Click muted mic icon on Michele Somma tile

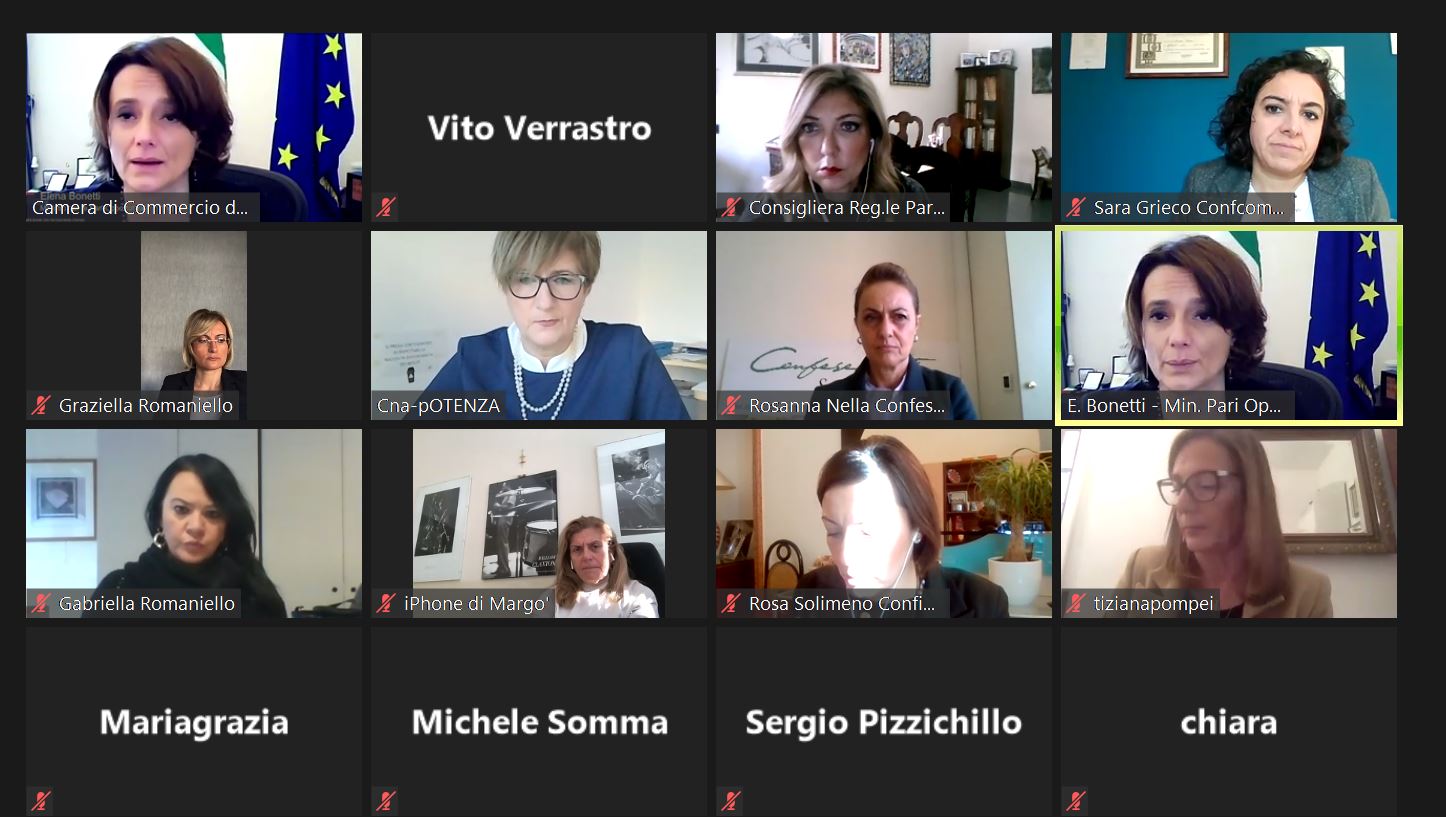tap(386, 801)
